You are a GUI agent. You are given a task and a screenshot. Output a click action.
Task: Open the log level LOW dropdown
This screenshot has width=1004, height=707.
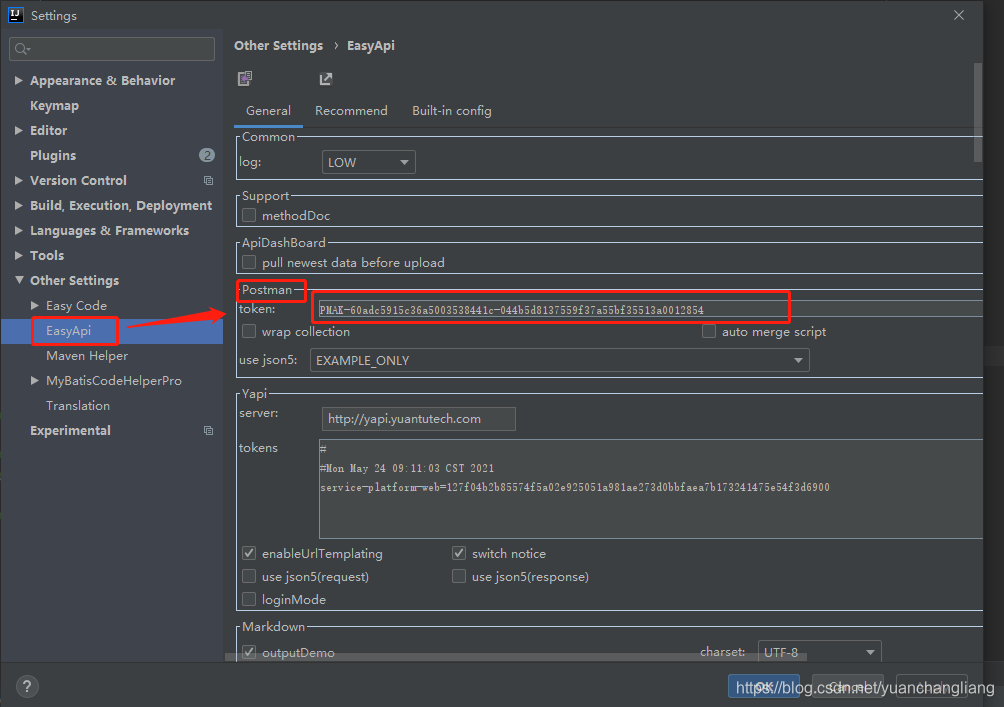pos(368,162)
